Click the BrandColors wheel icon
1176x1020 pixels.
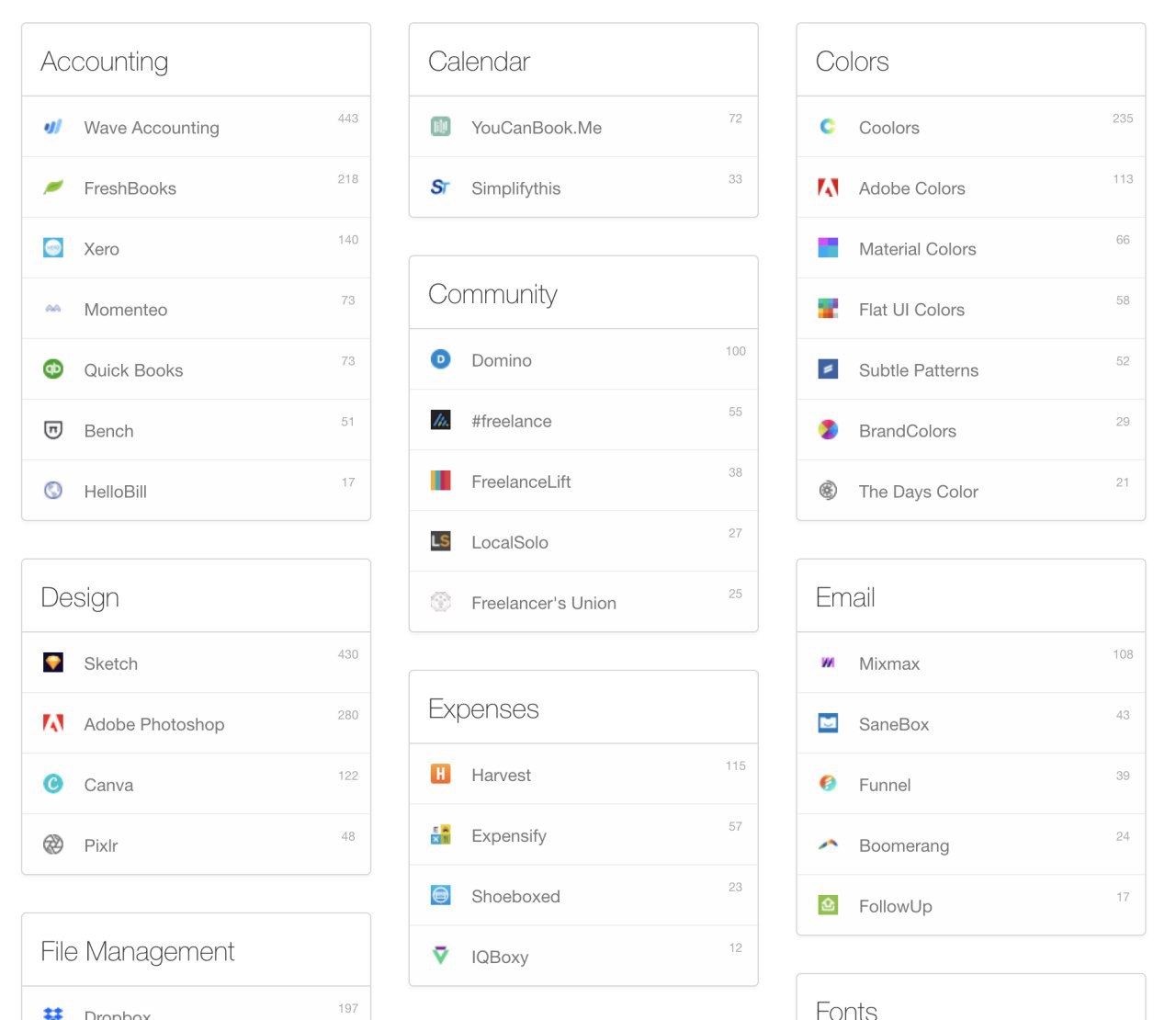point(828,430)
